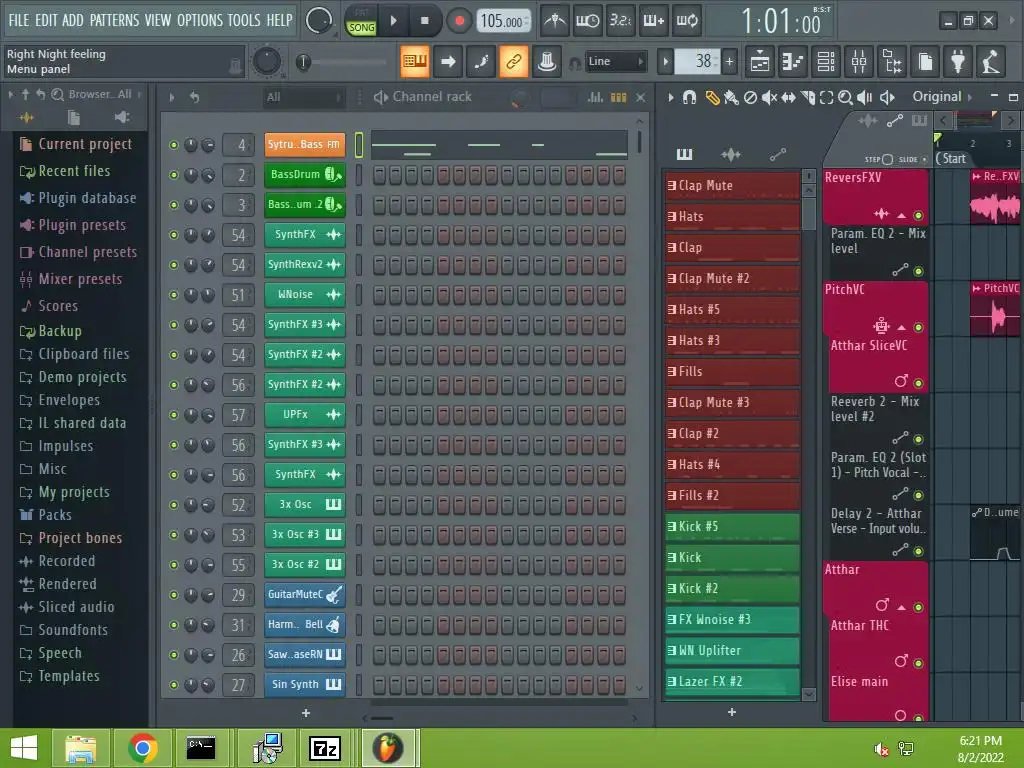Select the playlist pencil draw tool
Viewport: 1024px width, 768px height.
712,98
